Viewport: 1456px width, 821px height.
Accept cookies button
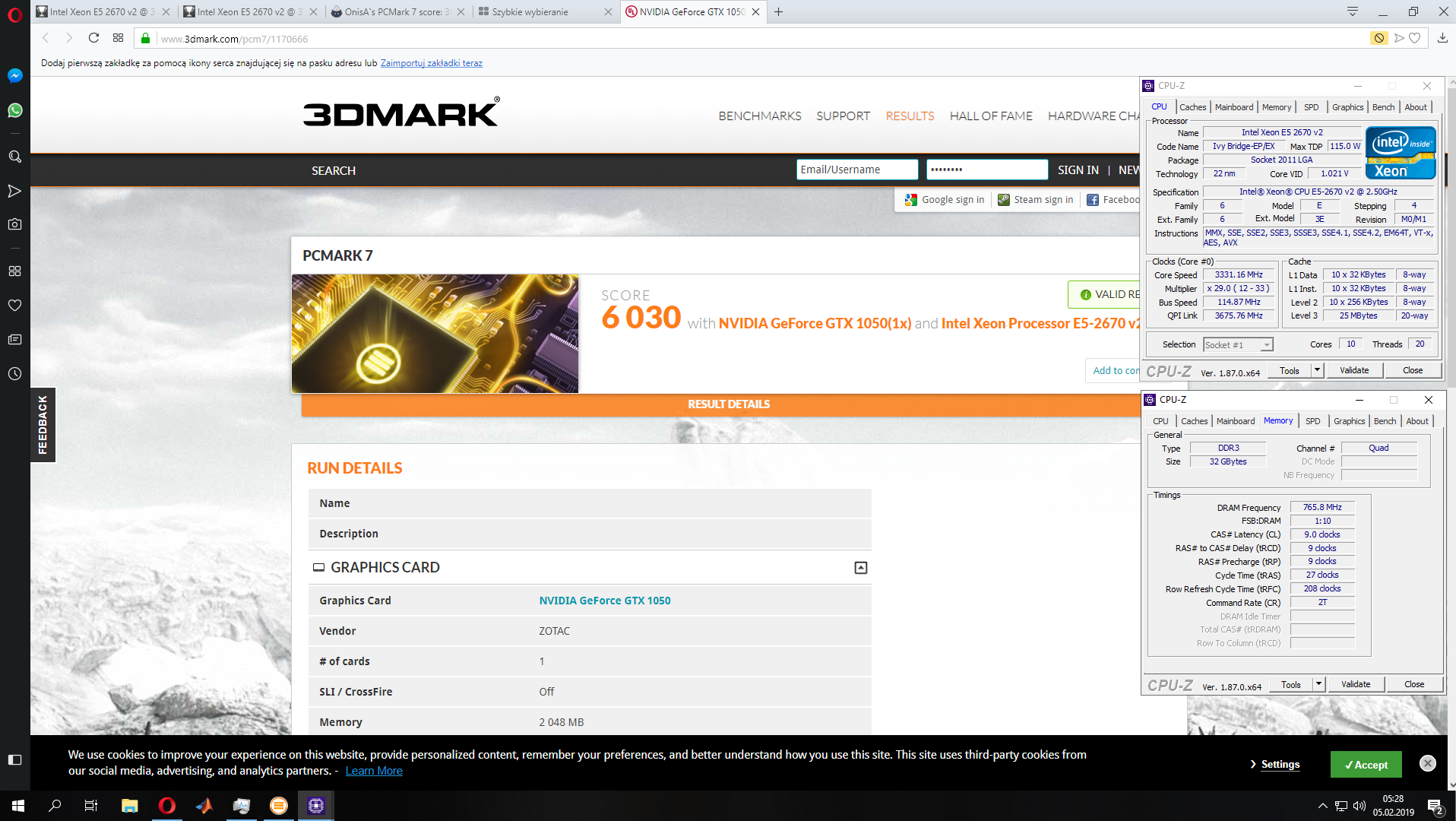[1366, 765]
